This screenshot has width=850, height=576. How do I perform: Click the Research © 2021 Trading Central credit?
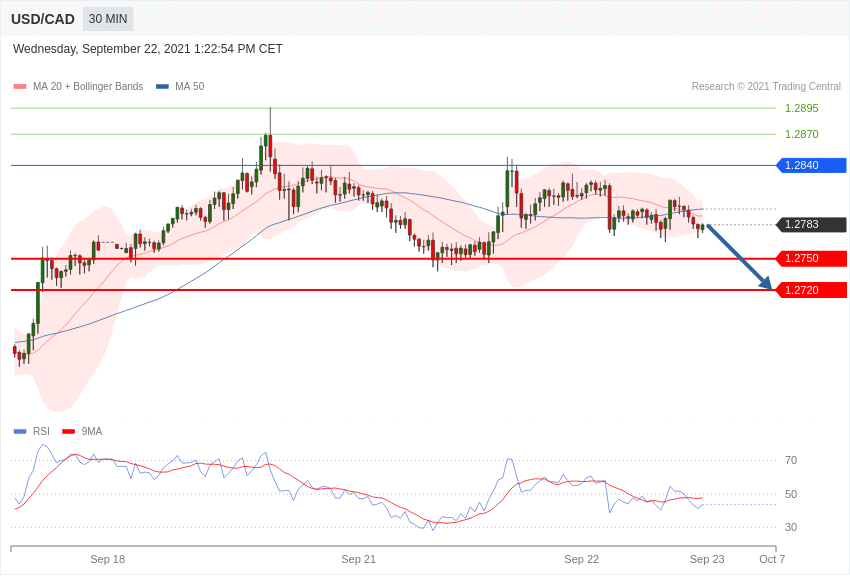point(766,86)
